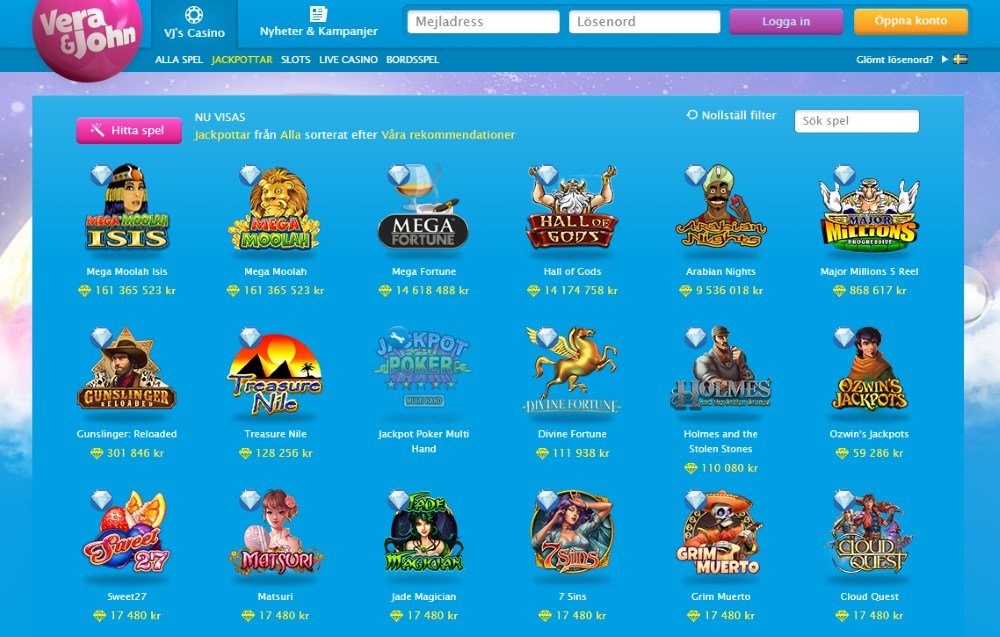Open the Divine Fortune pegasus icon

(572, 369)
